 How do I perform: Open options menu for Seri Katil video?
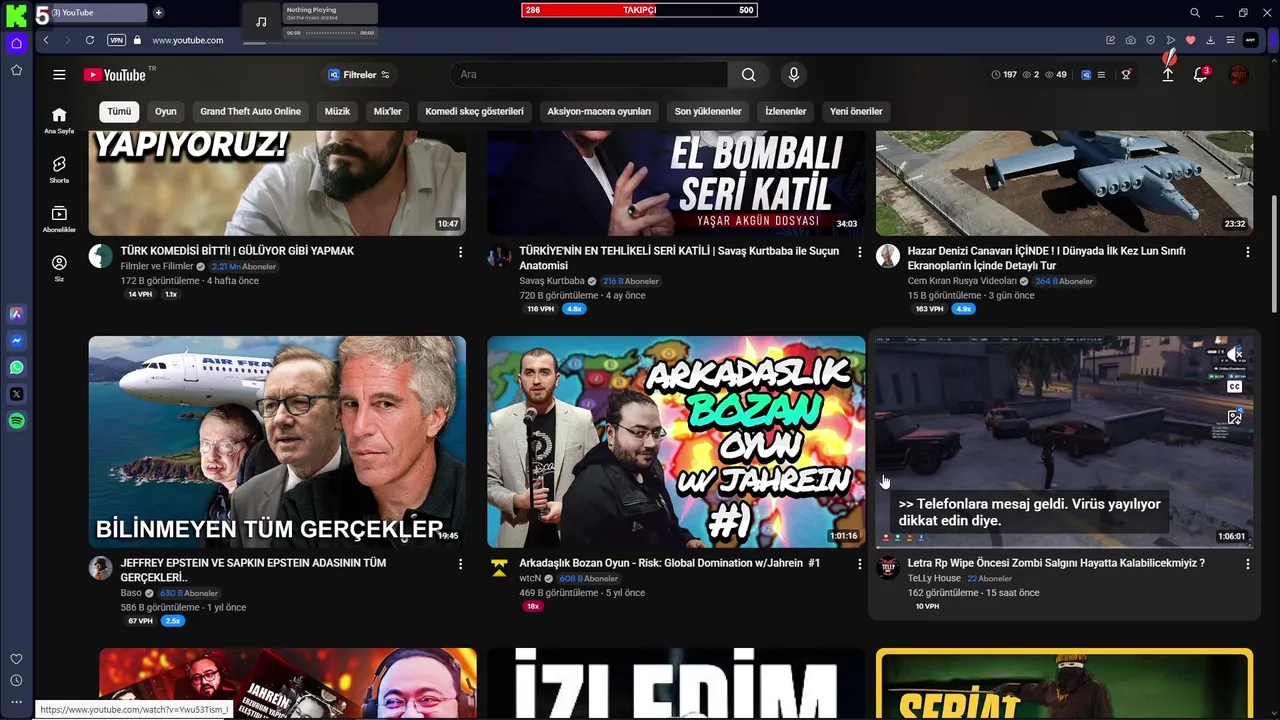coord(859,252)
